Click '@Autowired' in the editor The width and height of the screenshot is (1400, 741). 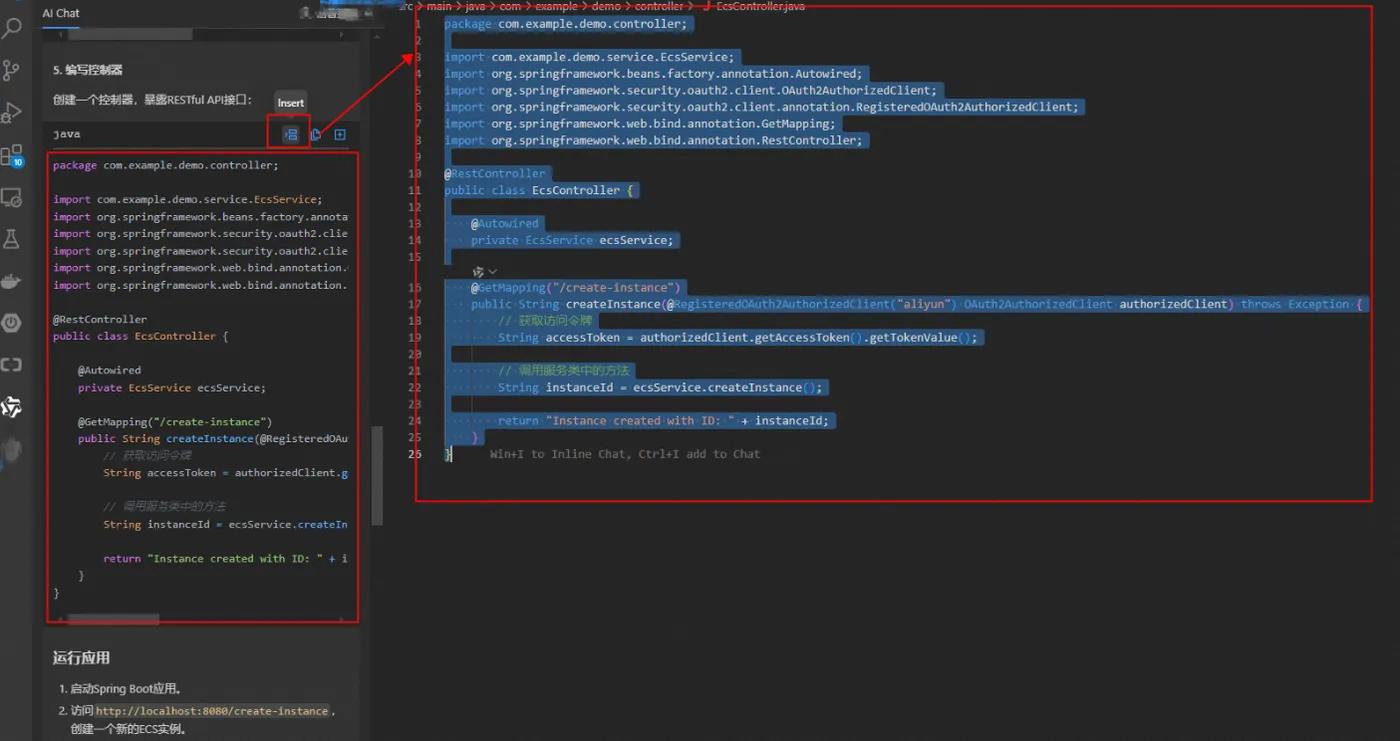tap(505, 224)
